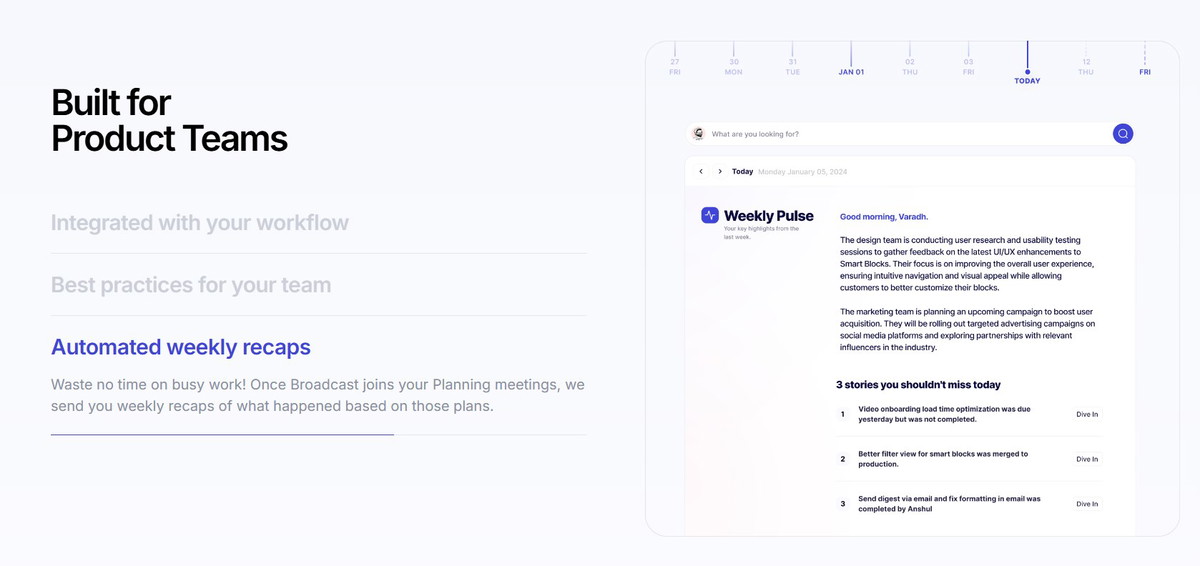
Task: Jump to JAN 01 on the timeline
Action: pos(851,72)
